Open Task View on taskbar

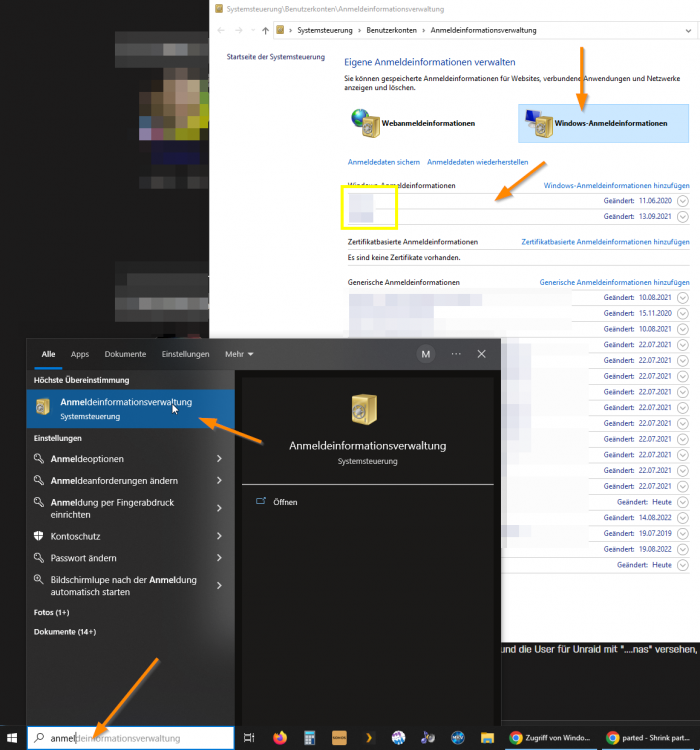(x=249, y=738)
